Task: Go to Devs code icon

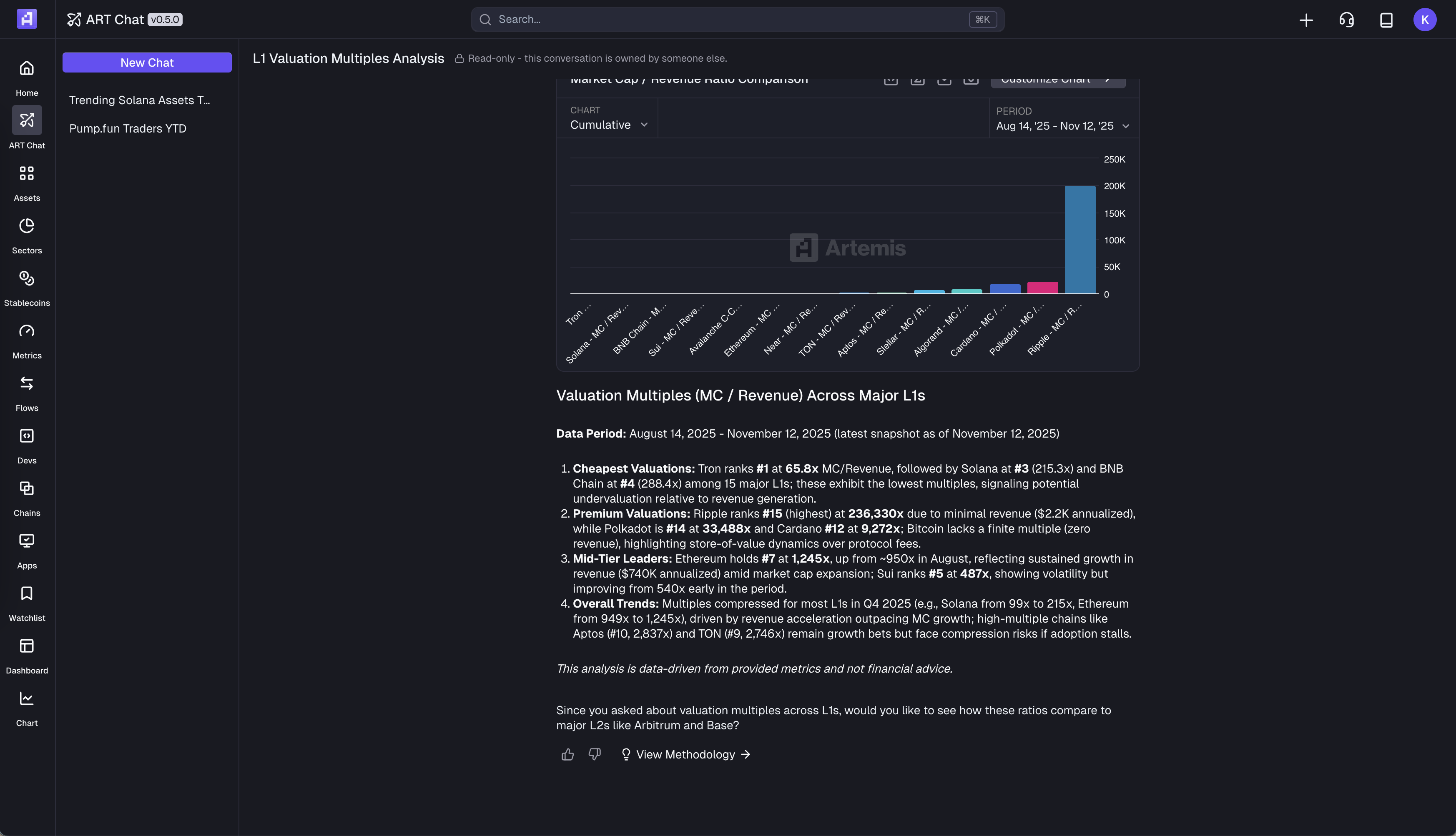Action: [26, 436]
